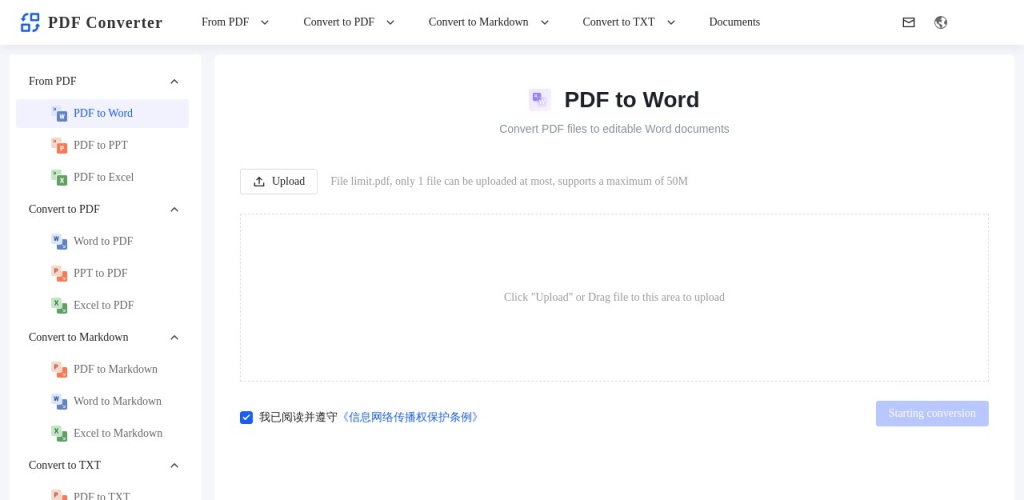Screen dimensions: 1024x500
Task: Click the Starting conversion button
Action: click(x=931, y=414)
